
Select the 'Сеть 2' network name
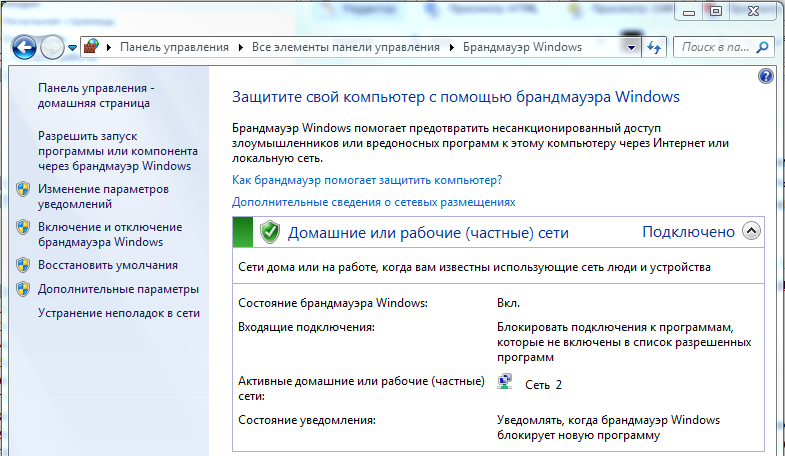click(543, 385)
